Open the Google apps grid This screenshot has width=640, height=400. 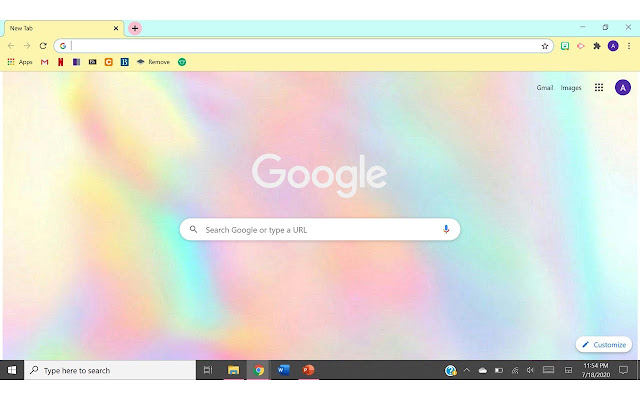click(599, 87)
